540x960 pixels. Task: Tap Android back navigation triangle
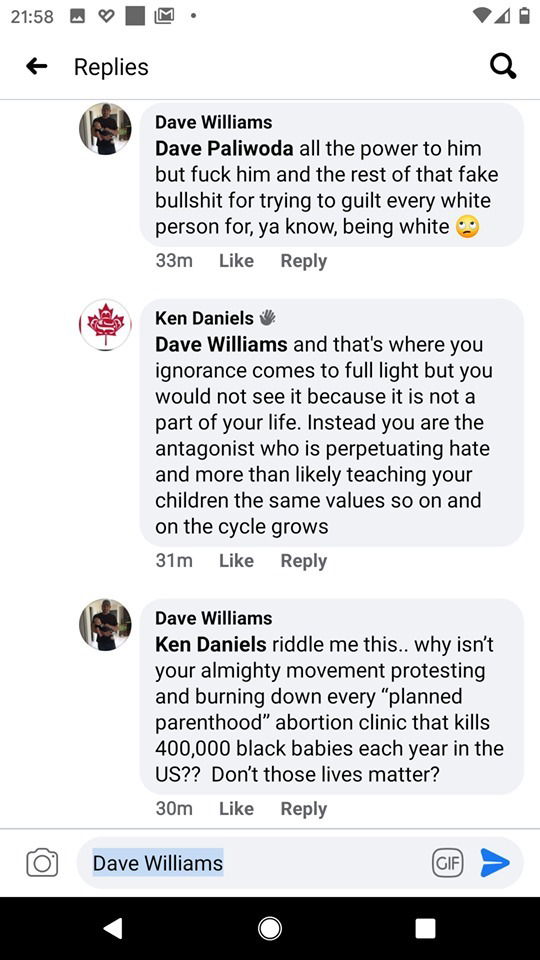click(x=113, y=928)
